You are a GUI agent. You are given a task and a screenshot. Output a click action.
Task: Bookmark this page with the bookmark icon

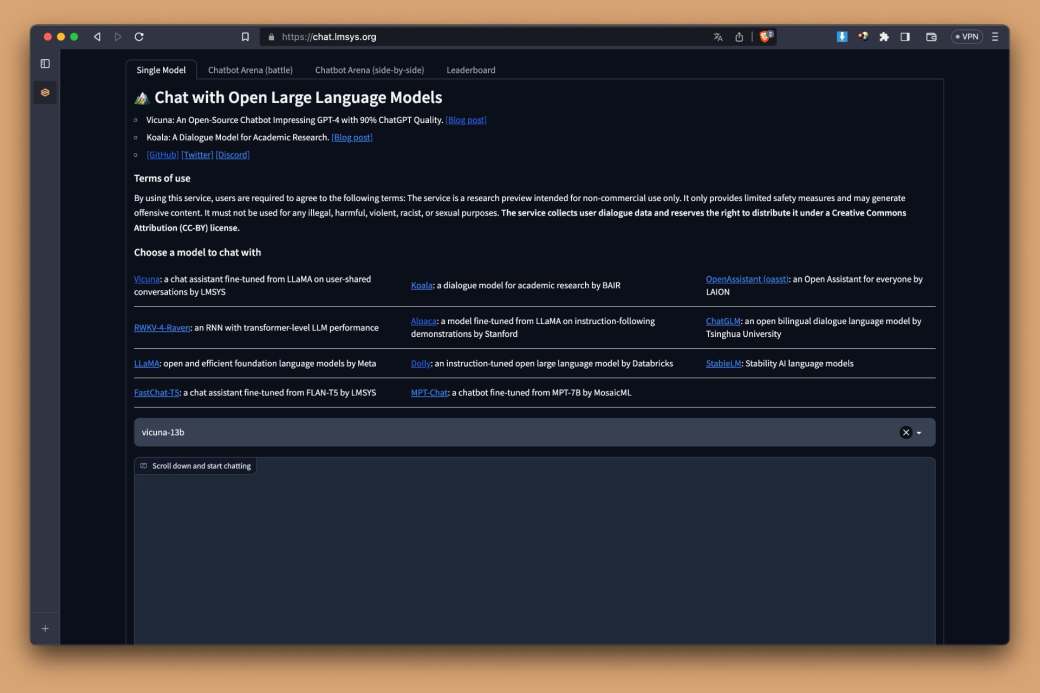[245, 37]
